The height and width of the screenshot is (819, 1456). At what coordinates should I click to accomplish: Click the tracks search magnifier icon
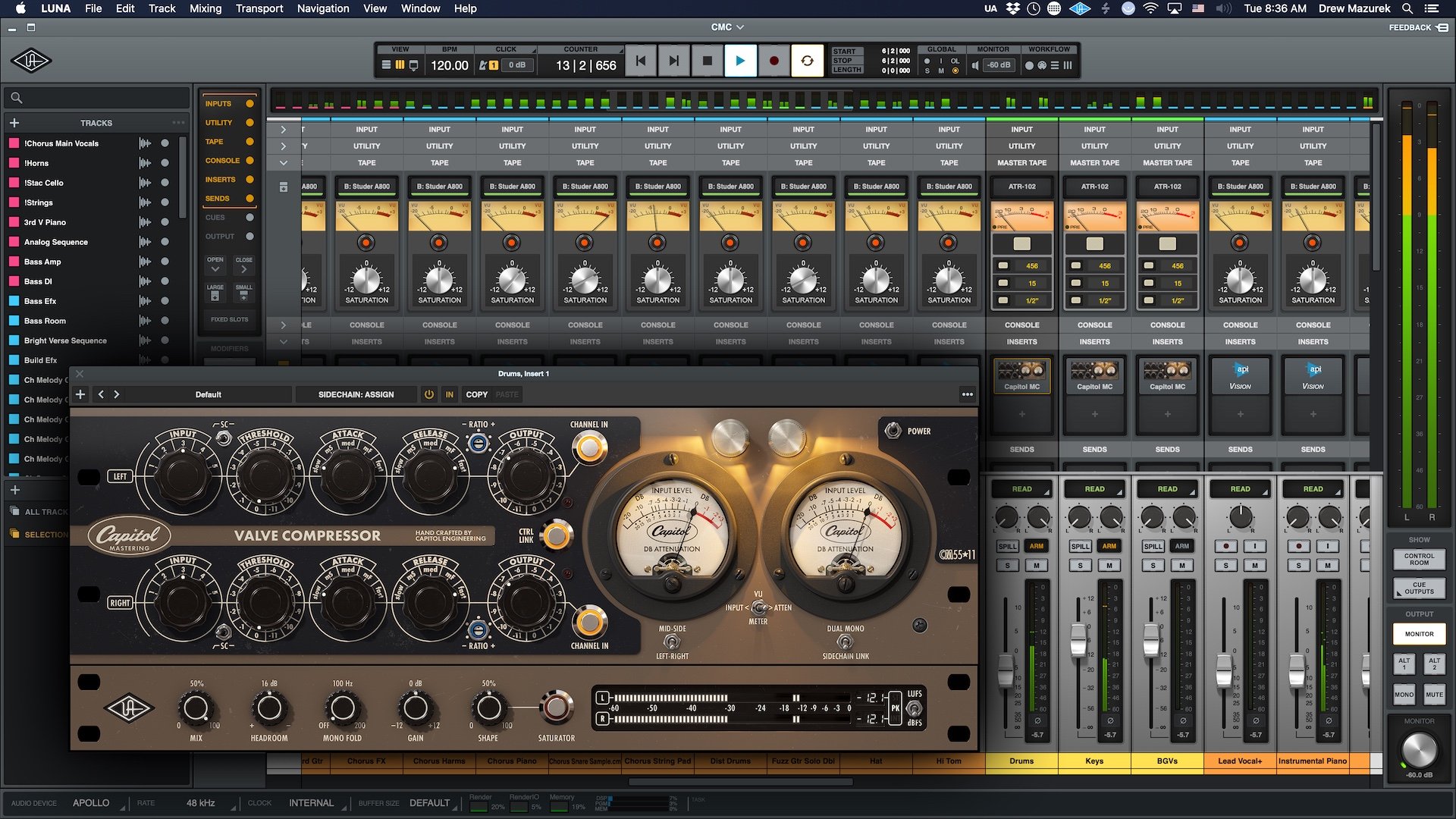17,98
